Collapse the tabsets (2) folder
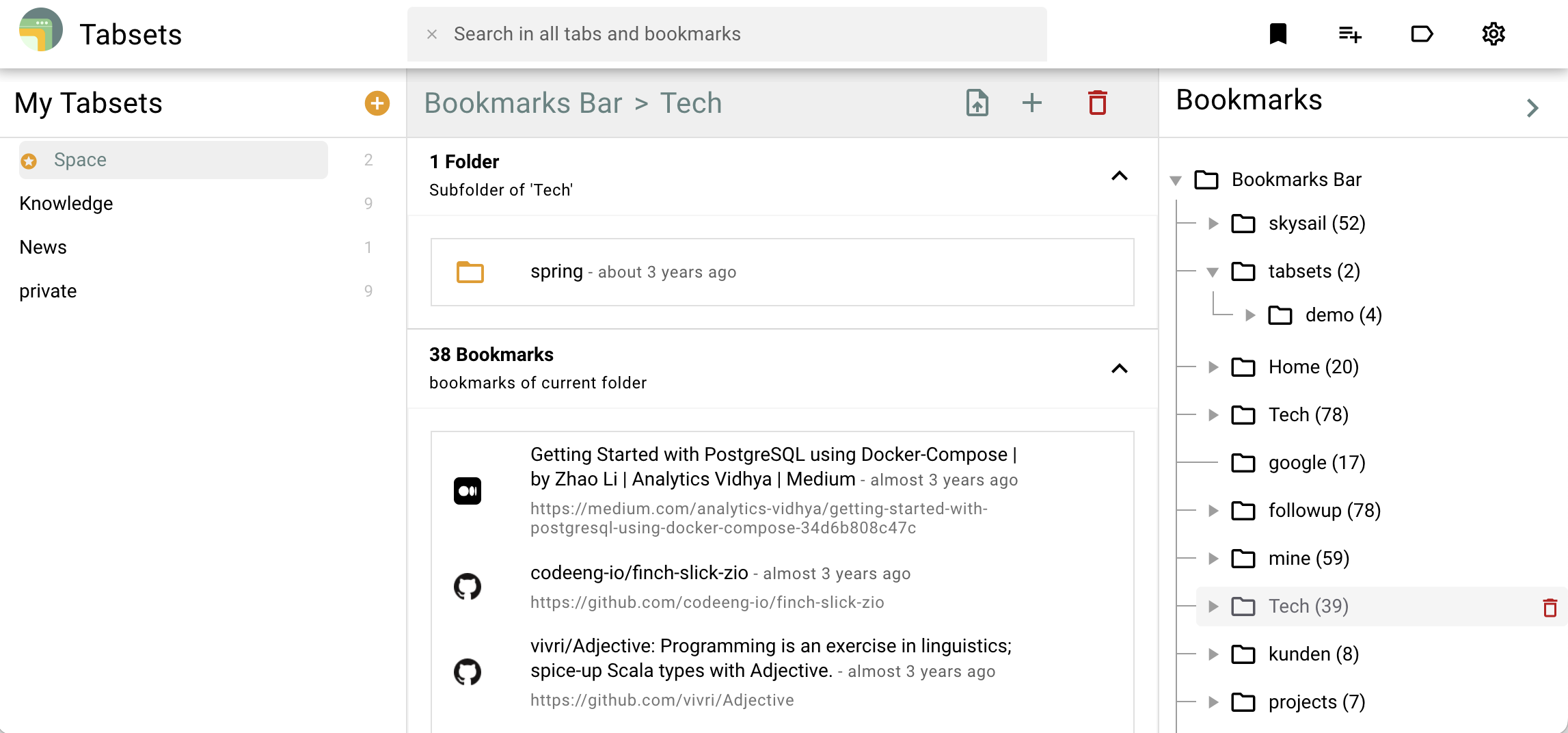This screenshot has height=733, width=1568. 1213,272
